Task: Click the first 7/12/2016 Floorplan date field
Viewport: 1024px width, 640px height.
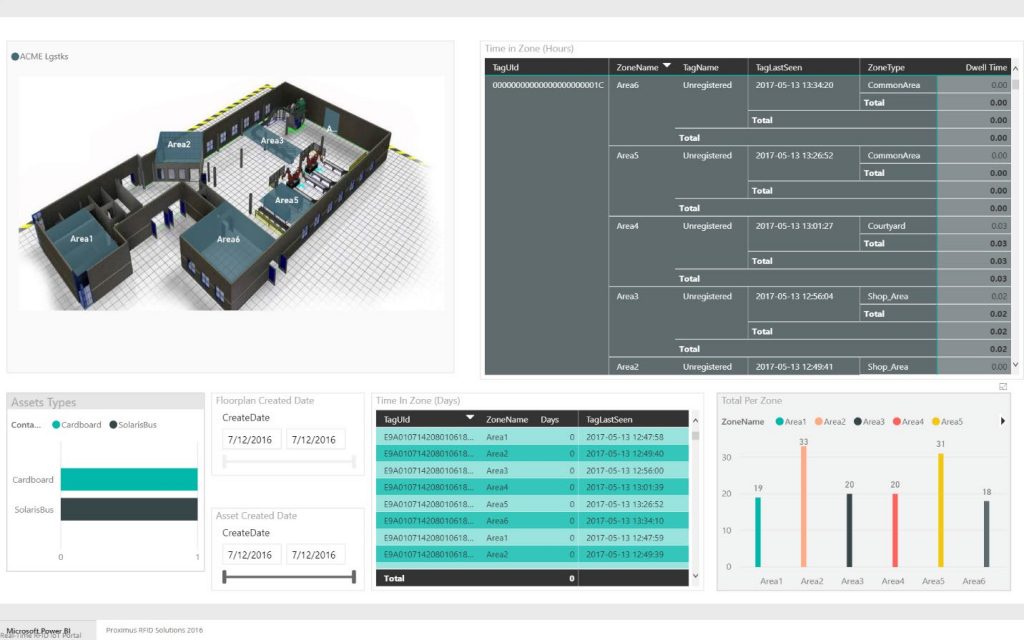Action: (x=251, y=438)
